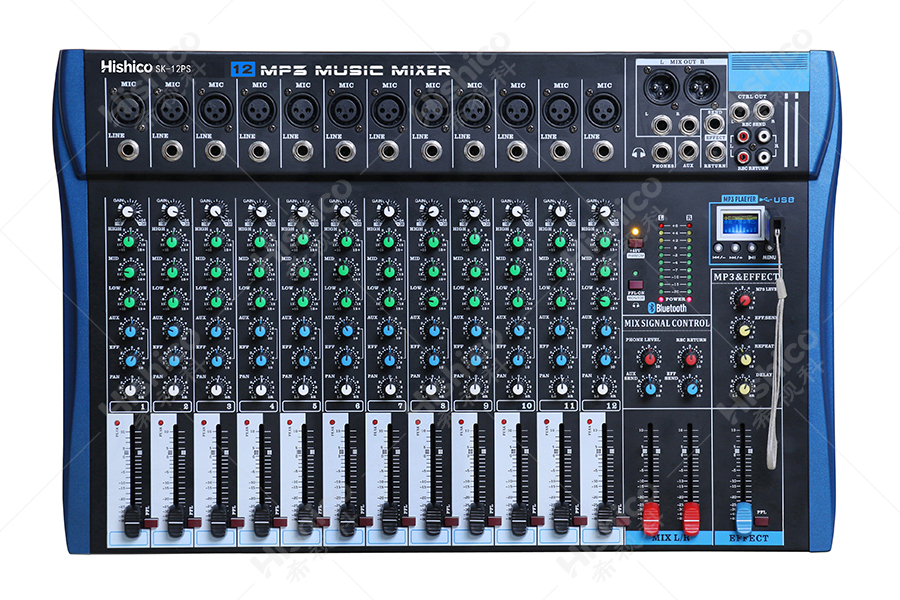Toggle the PFL button on channel 4

pos(280,522)
